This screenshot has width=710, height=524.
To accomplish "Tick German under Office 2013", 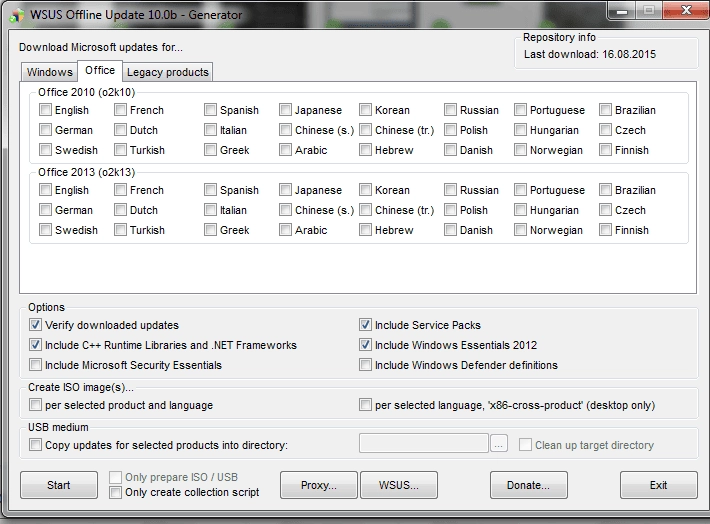I will tap(45, 210).
